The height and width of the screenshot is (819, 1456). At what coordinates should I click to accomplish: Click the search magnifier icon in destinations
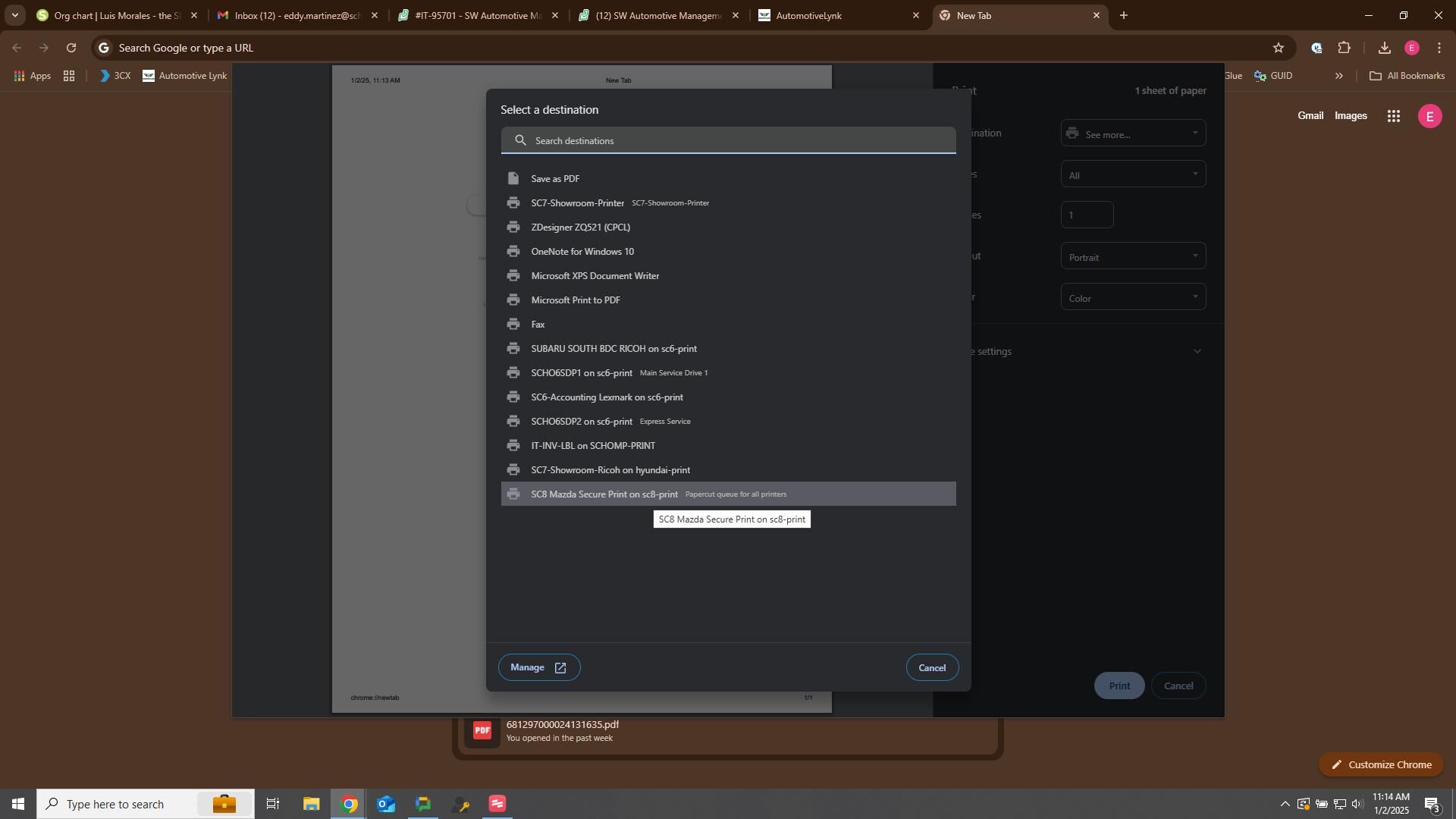point(520,140)
